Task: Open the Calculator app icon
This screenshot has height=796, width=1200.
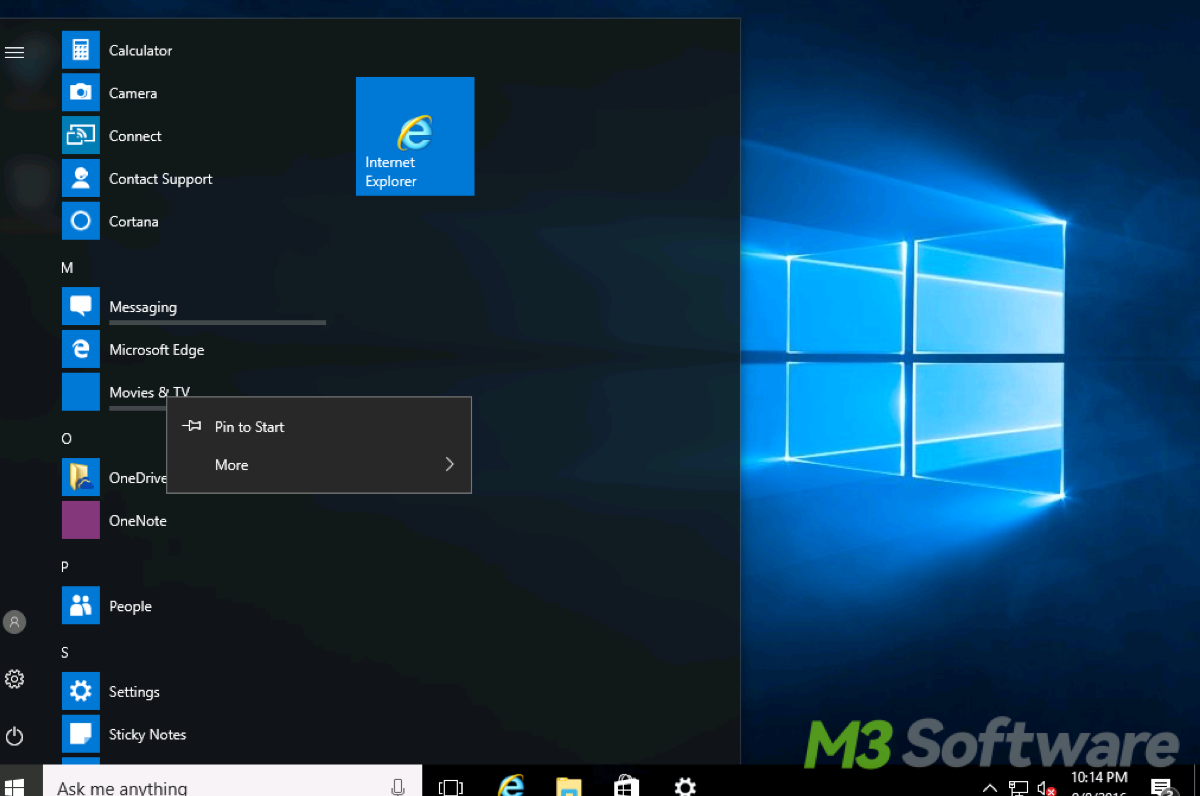Action: click(x=81, y=50)
